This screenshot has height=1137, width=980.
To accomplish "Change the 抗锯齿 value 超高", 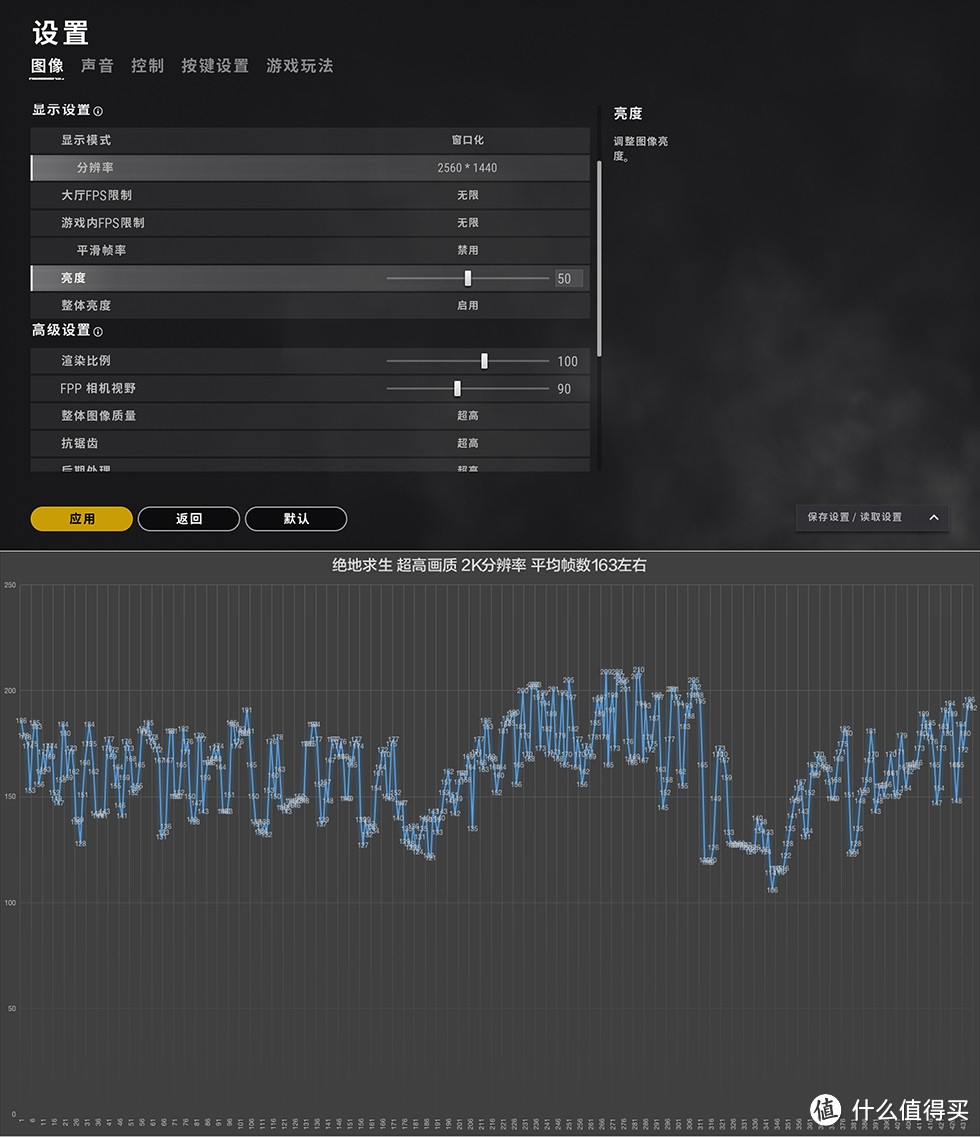I will tap(467, 443).
